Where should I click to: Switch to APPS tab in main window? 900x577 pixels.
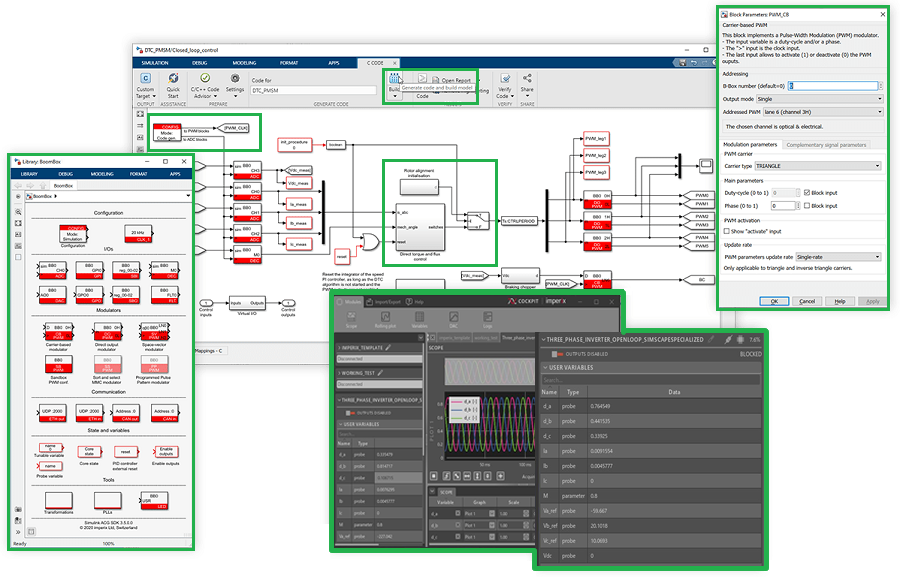point(333,63)
